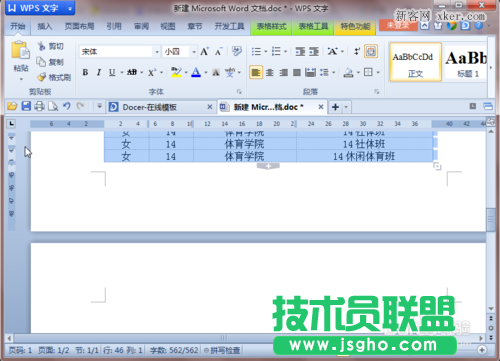The height and width of the screenshot is (361, 500).
Task: Toggle Italic formatting
Action: [x=99, y=72]
